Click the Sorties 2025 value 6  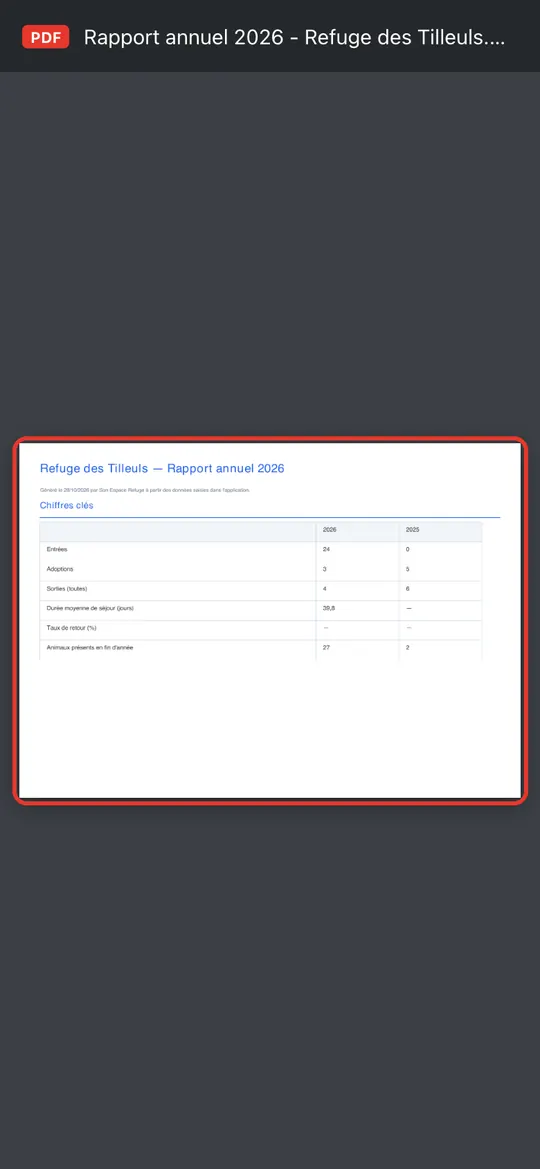coord(407,589)
